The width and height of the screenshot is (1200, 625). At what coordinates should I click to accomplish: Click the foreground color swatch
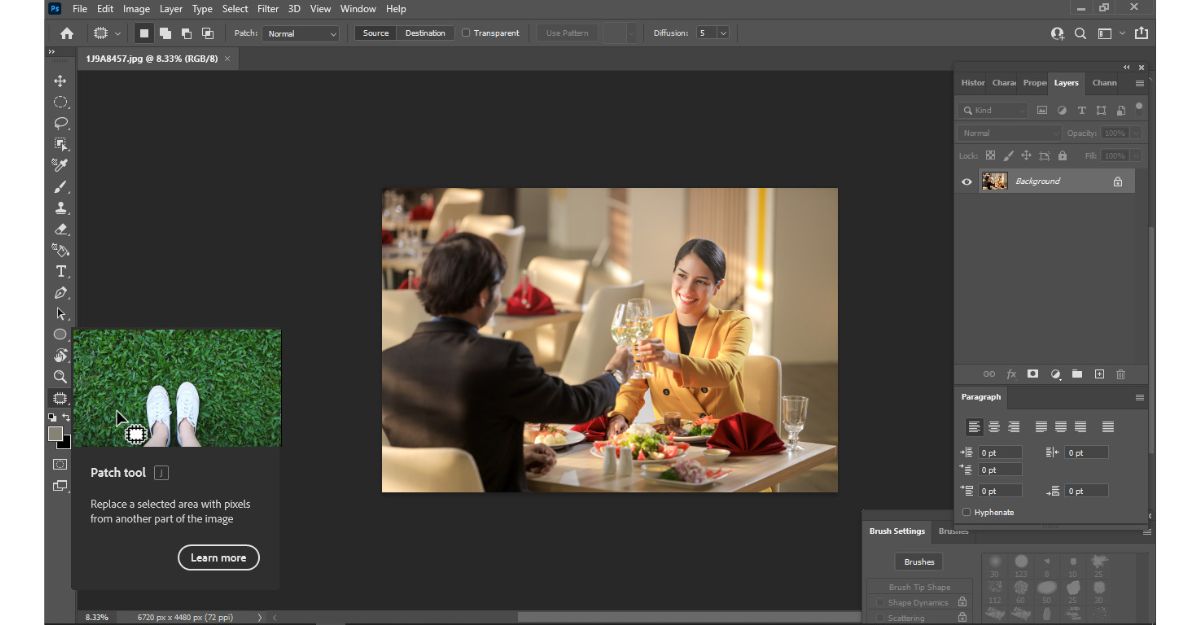click(x=56, y=433)
